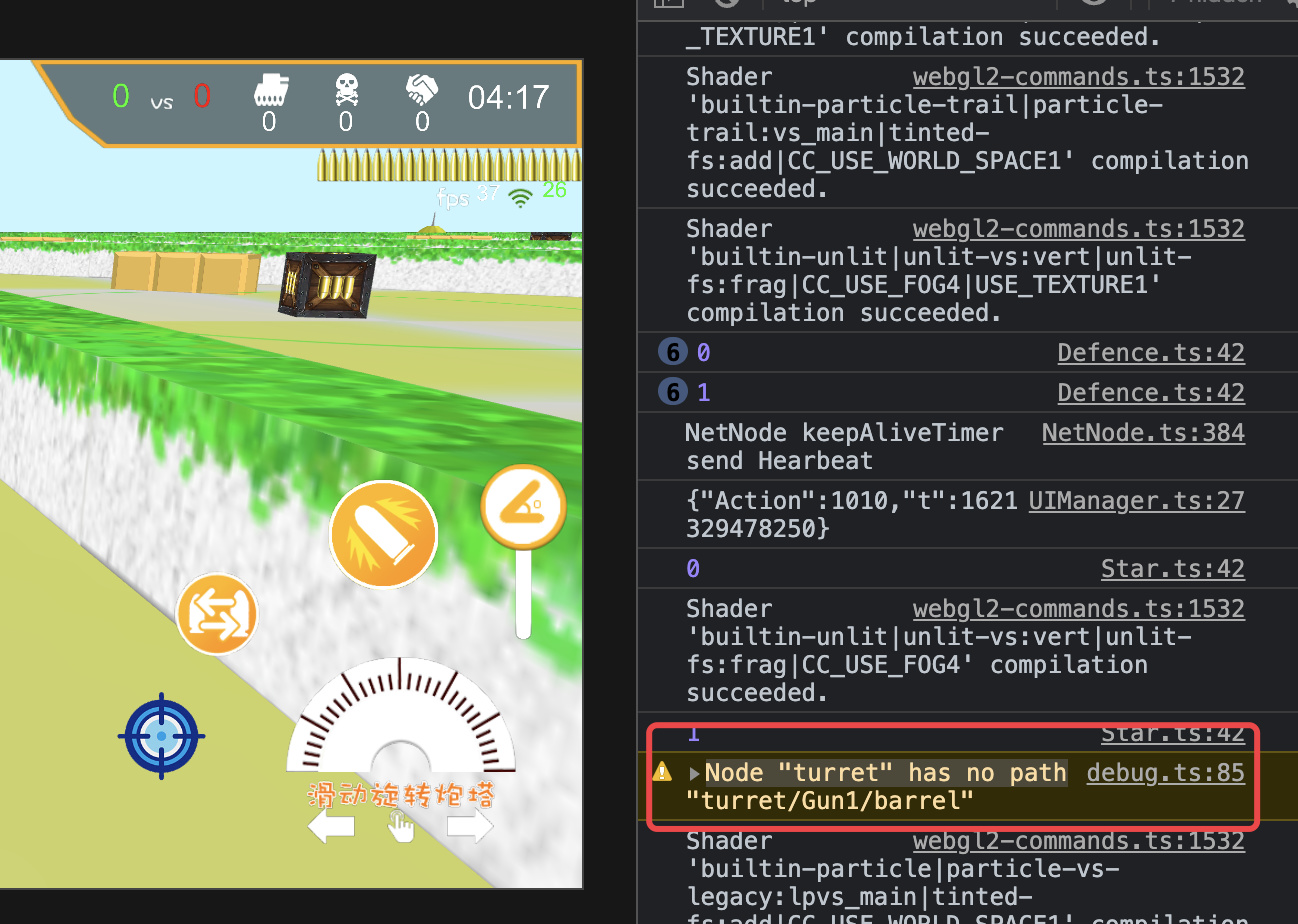Click the 'NetNode keepAliveTimer send Hearbeat' log message
Viewport: 1298px width, 924px height.
(844, 446)
